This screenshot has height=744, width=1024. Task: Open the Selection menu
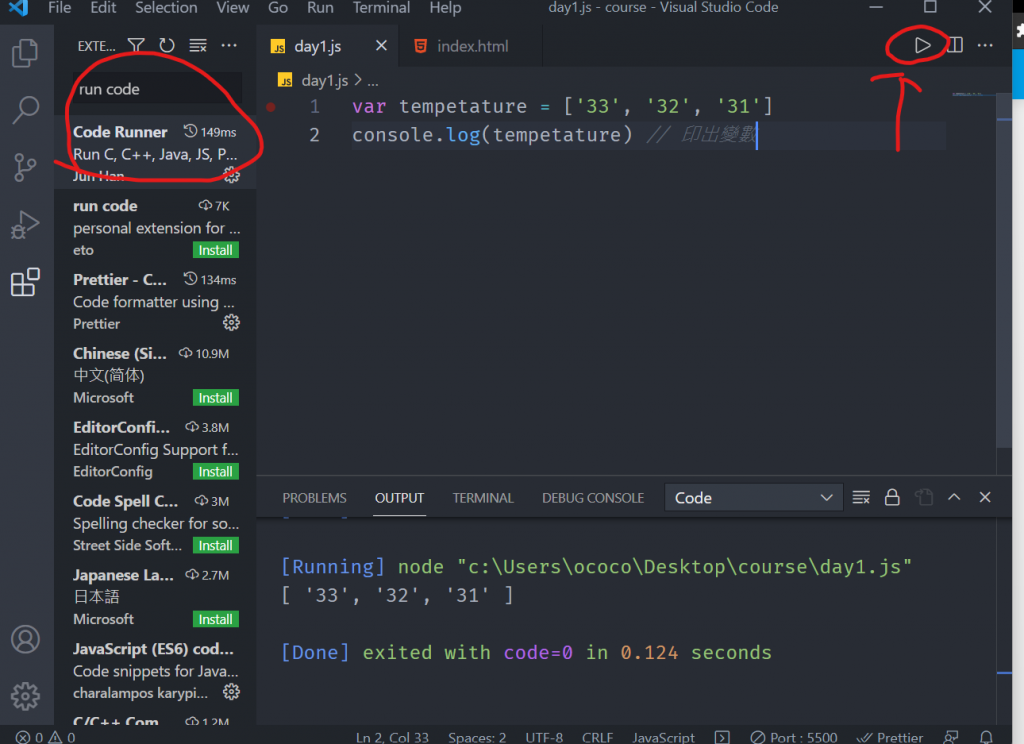point(166,8)
